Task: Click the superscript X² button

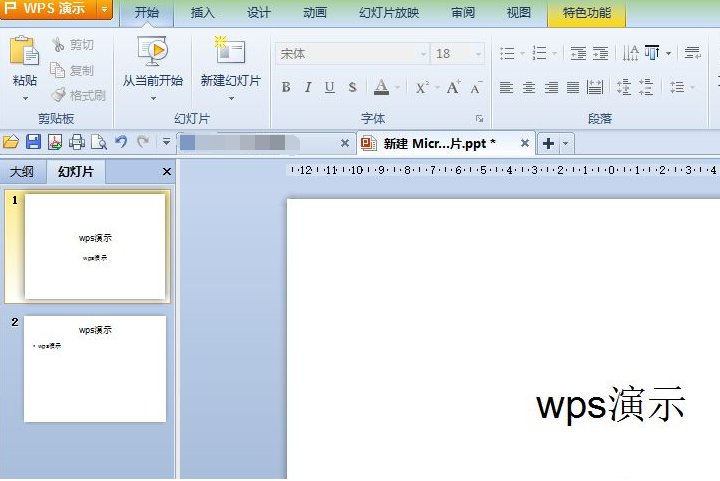Action: (x=422, y=87)
